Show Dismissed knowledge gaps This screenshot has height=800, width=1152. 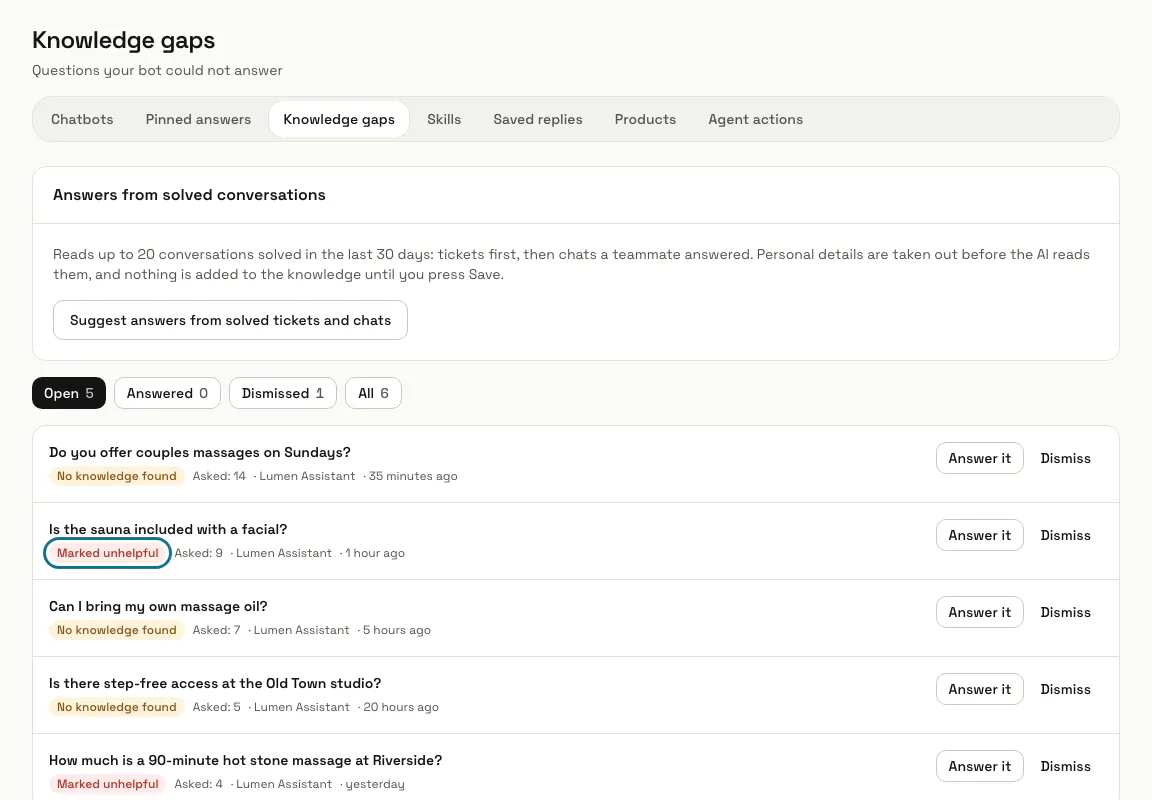(x=283, y=393)
